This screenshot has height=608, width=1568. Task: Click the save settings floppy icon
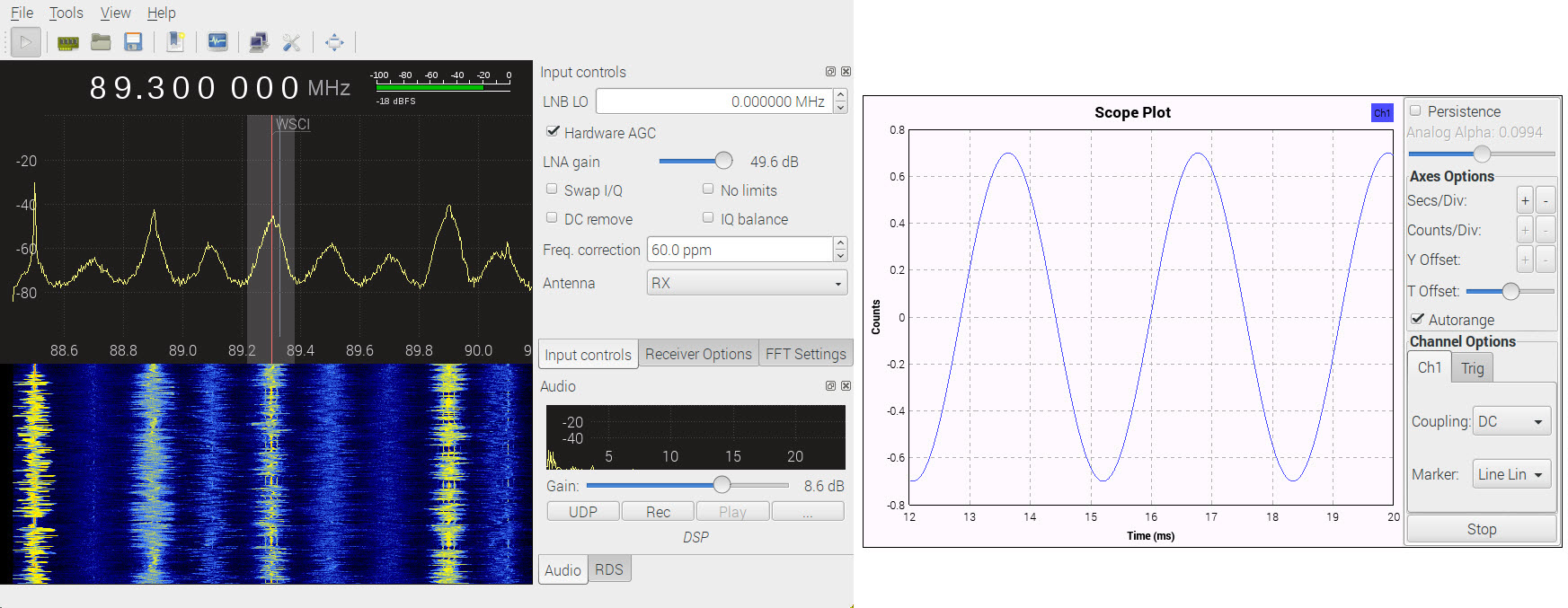[133, 42]
